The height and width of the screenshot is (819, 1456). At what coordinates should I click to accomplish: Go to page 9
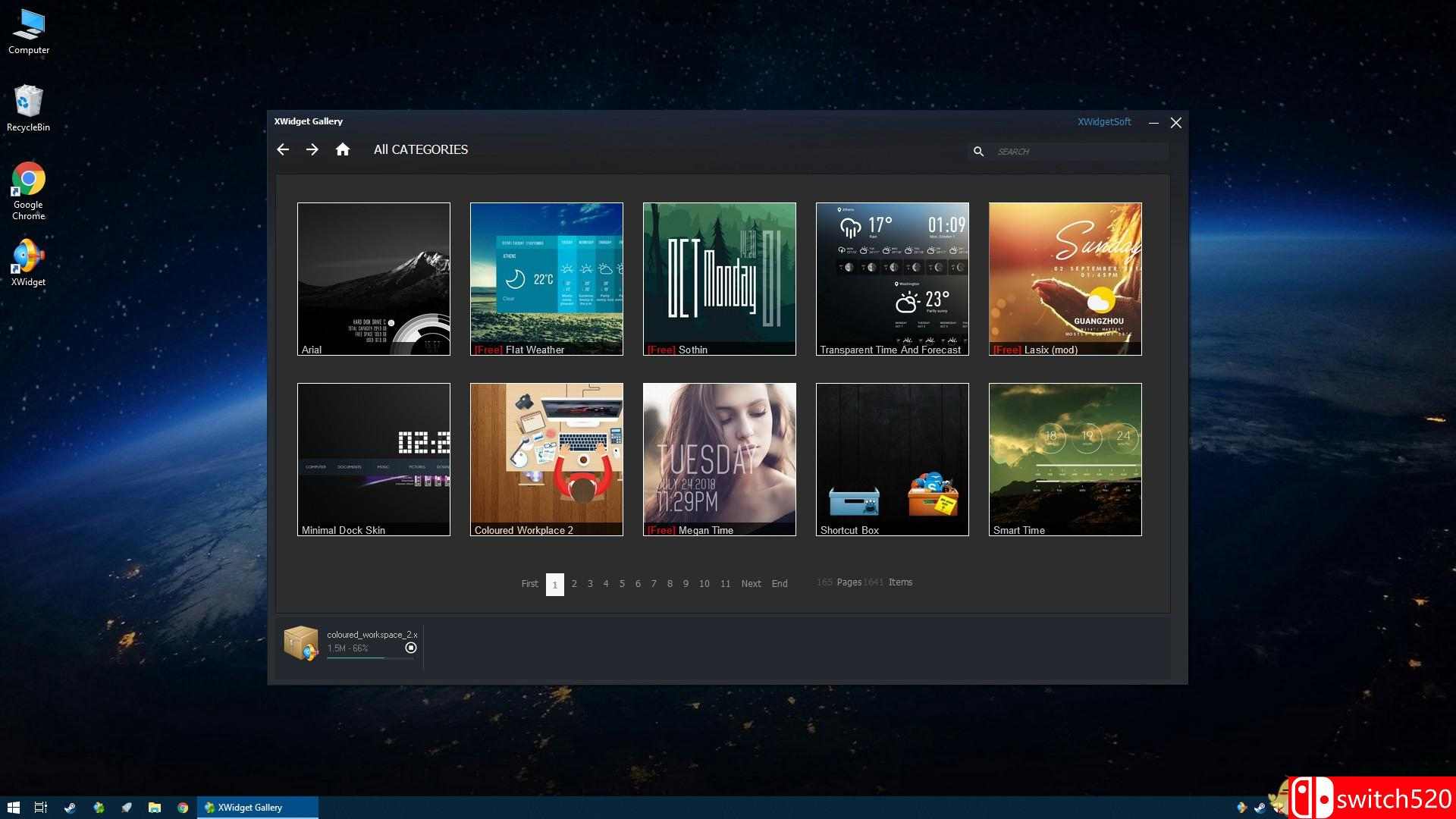coord(686,584)
